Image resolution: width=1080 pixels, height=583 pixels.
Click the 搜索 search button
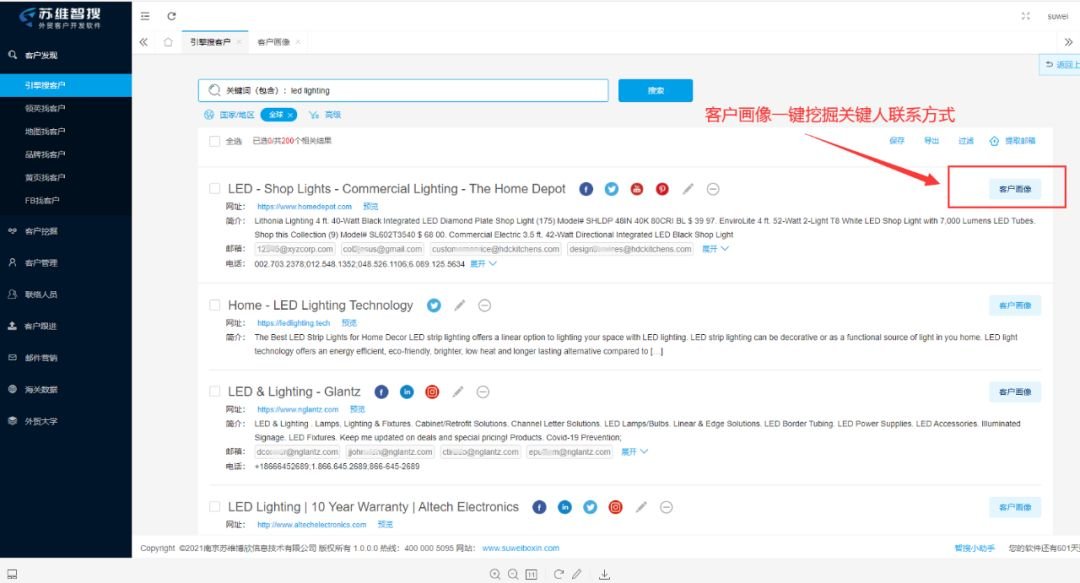(x=655, y=89)
